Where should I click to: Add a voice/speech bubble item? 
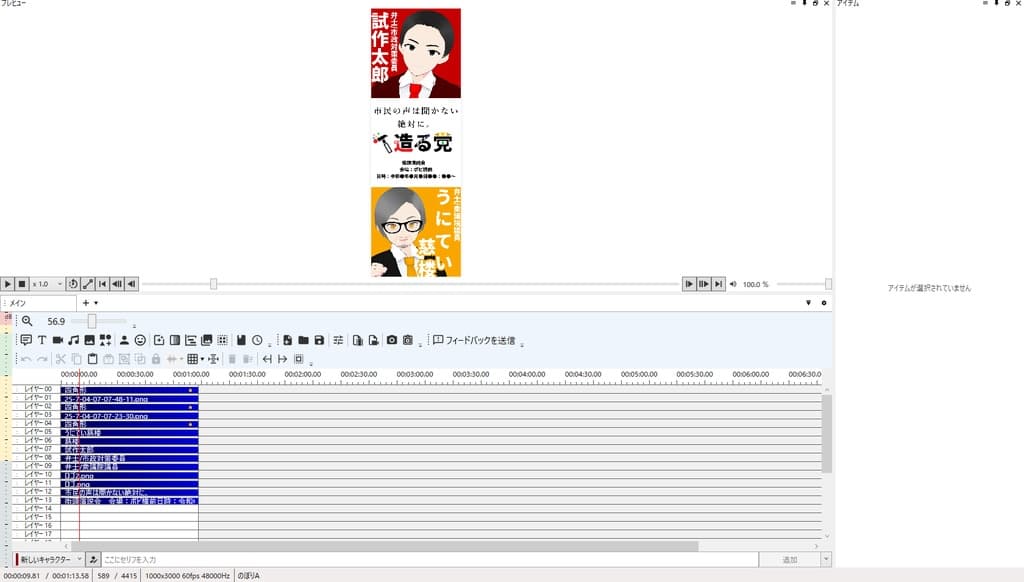pyautogui.click(x=26, y=340)
